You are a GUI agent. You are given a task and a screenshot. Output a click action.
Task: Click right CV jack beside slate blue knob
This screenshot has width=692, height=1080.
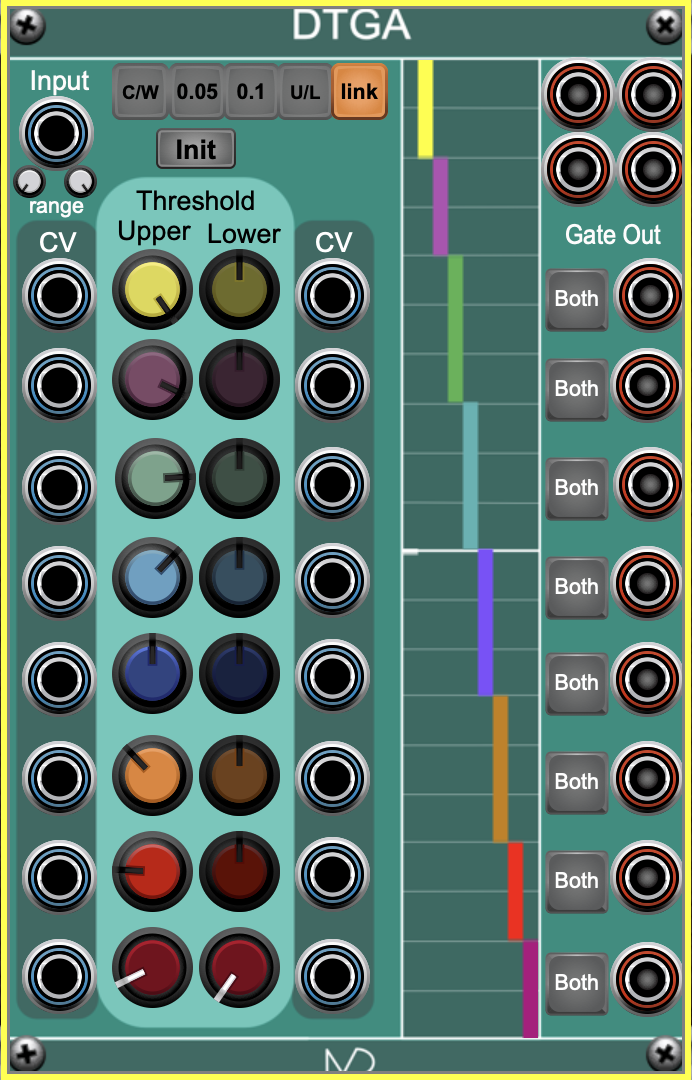333,580
